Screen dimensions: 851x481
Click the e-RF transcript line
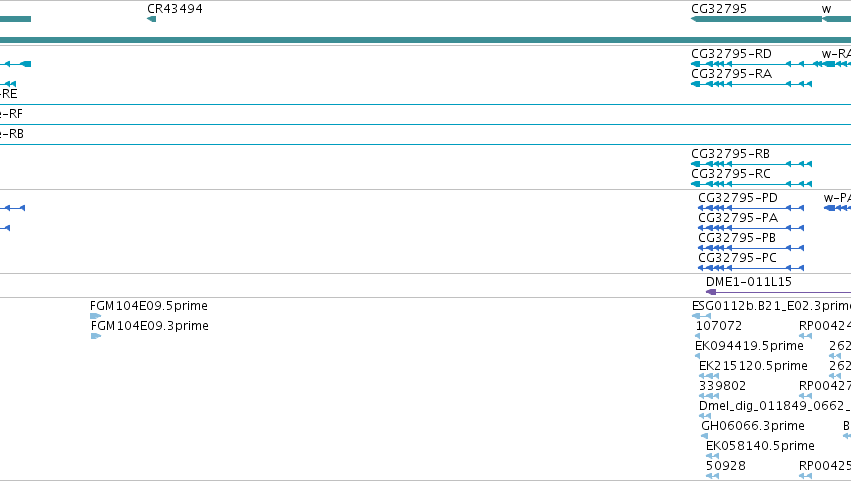[426, 124]
